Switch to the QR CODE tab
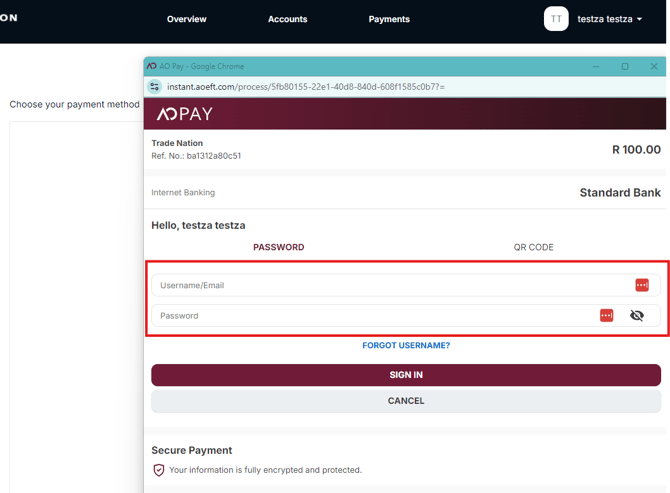The width and height of the screenshot is (670, 493). (533, 247)
